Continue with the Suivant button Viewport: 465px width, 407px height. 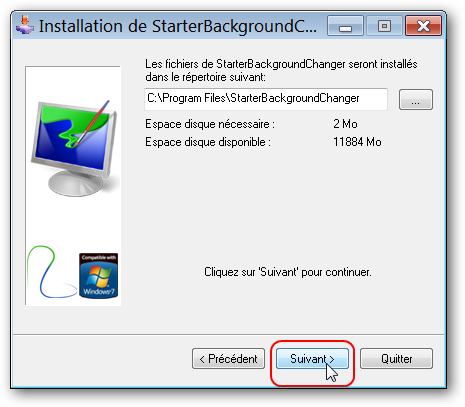click(x=312, y=359)
